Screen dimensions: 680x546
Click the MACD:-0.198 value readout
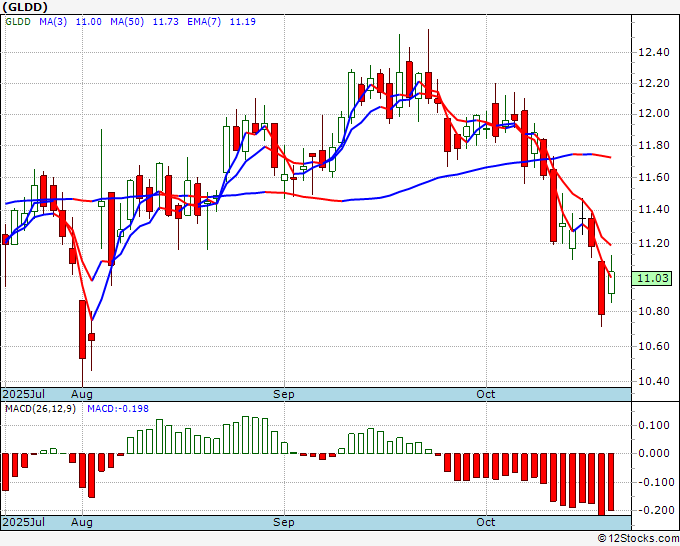click(x=118, y=409)
